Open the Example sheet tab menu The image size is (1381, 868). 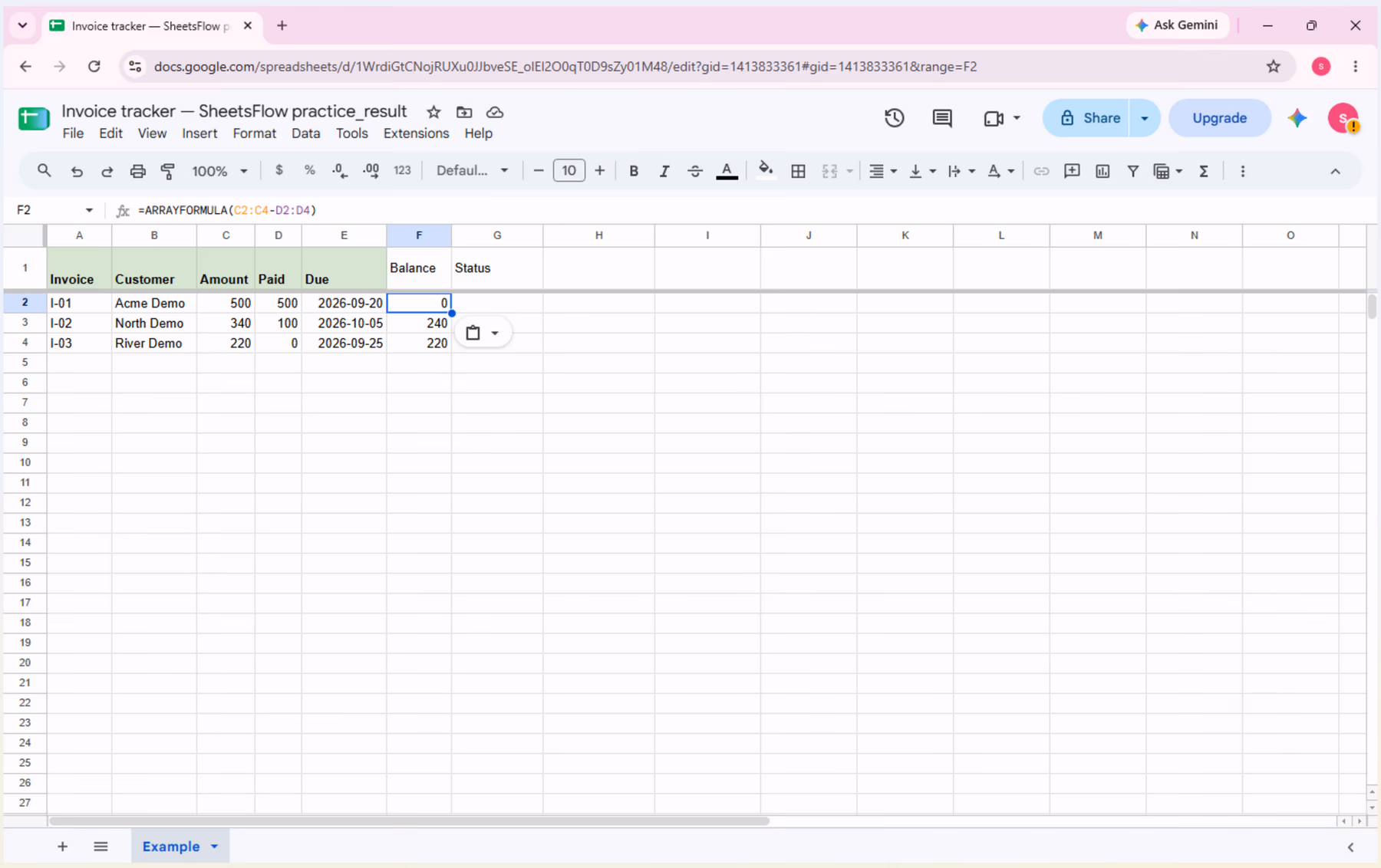214,847
